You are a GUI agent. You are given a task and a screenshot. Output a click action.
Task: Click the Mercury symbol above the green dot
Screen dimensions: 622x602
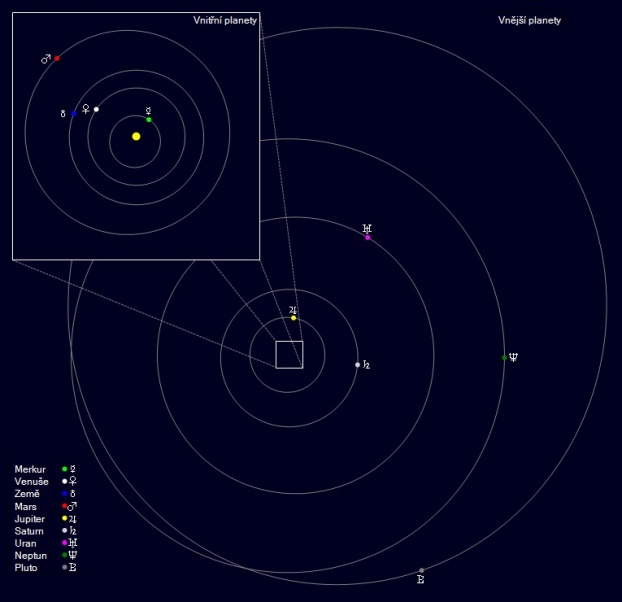[148, 111]
